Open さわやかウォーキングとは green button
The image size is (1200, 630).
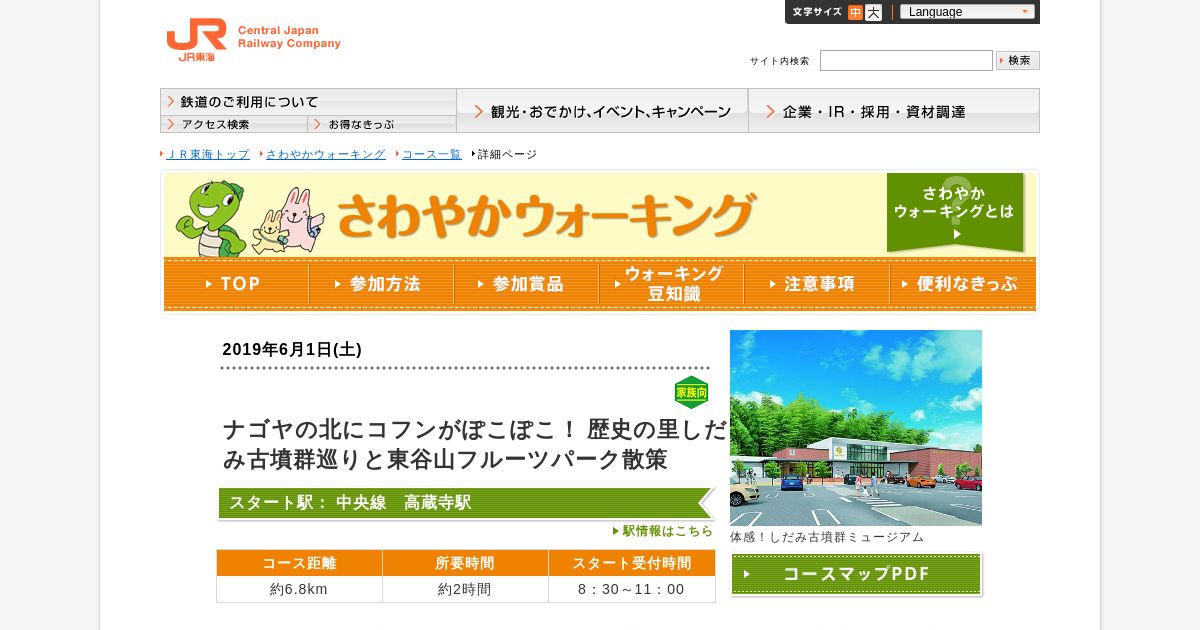click(x=955, y=212)
